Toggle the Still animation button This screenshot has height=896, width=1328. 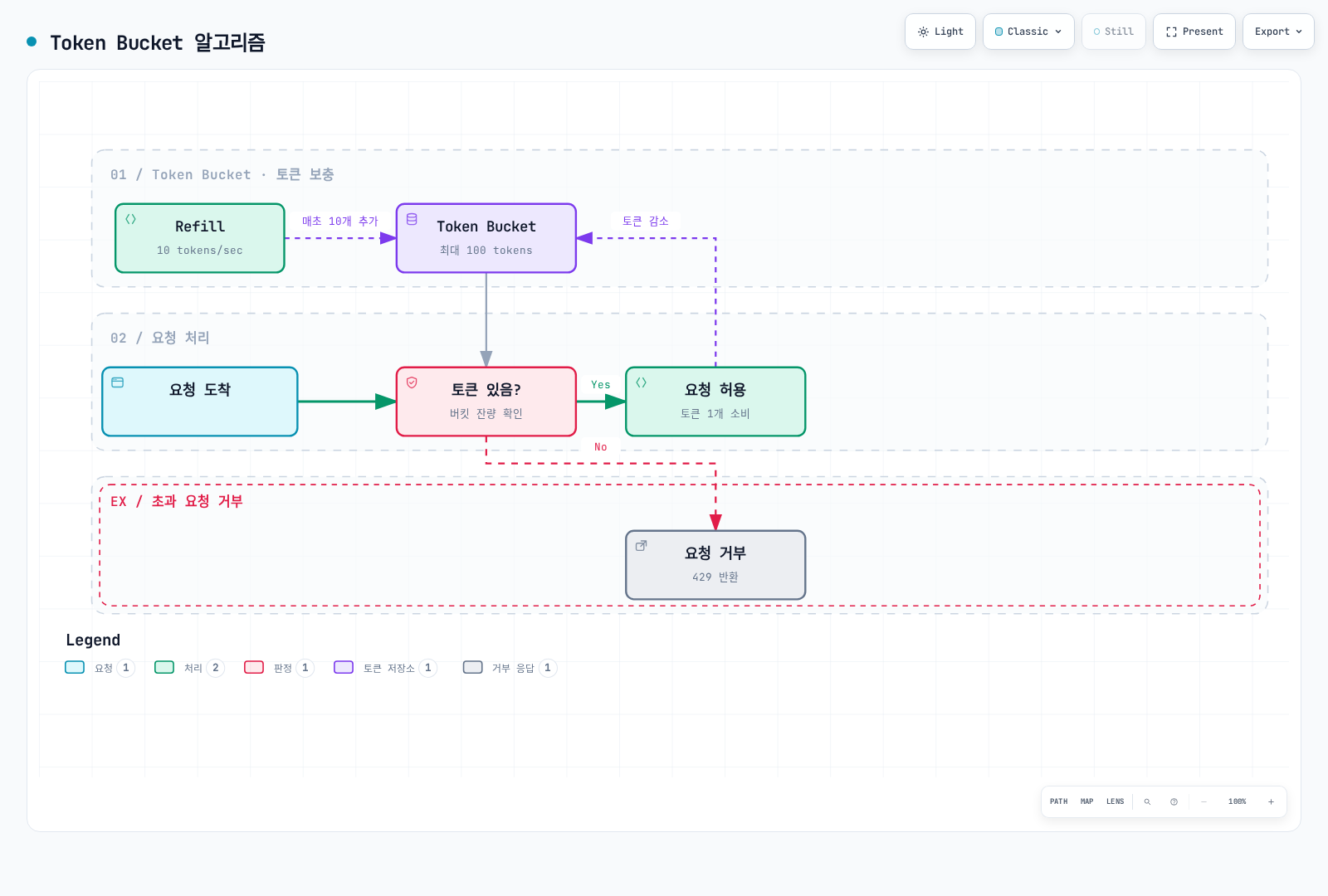click(x=1114, y=32)
